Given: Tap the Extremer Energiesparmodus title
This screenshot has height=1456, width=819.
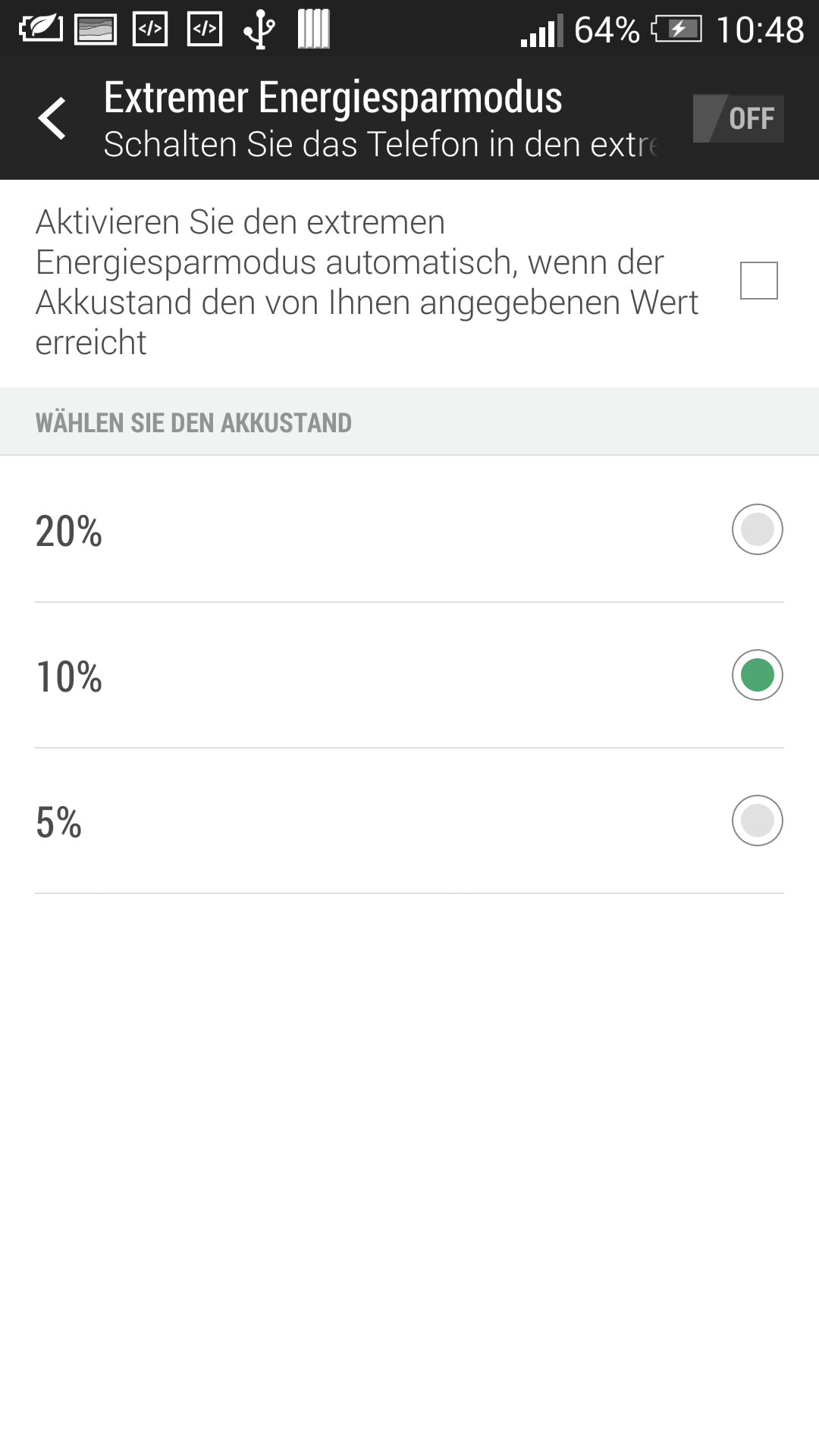Looking at the screenshot, I should (x=333, y=98).
